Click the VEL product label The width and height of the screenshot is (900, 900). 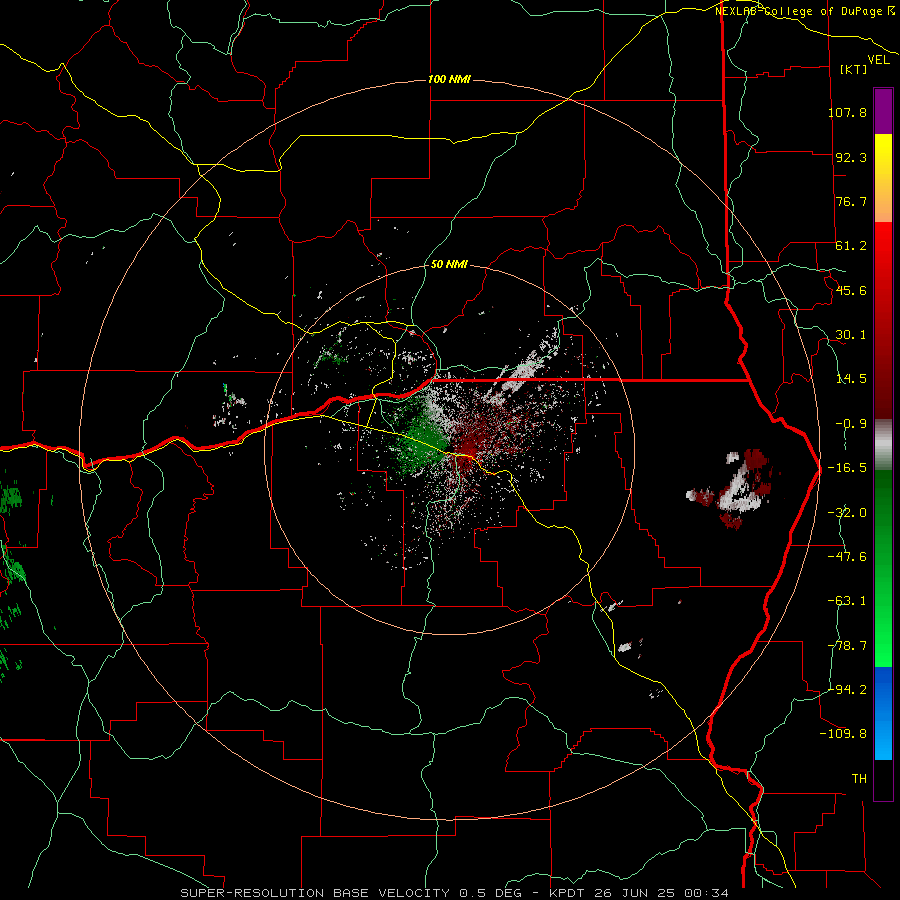878,60
